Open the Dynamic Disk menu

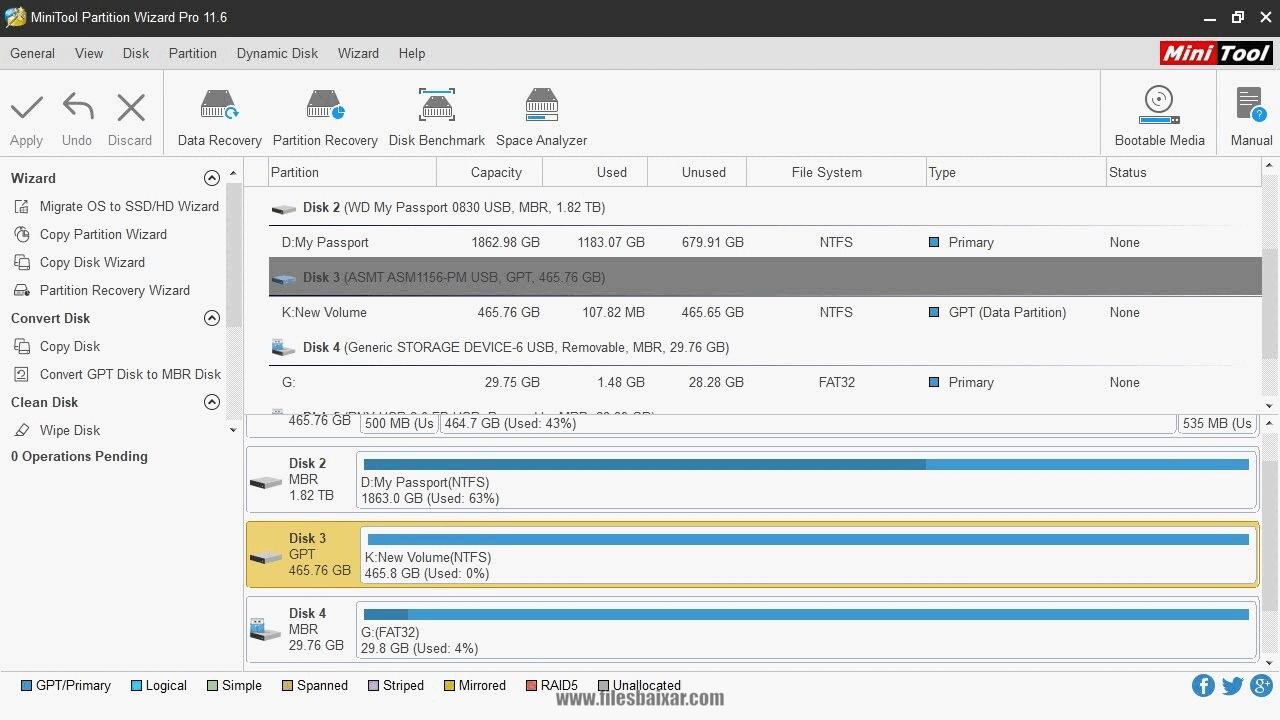pos(277,53)
